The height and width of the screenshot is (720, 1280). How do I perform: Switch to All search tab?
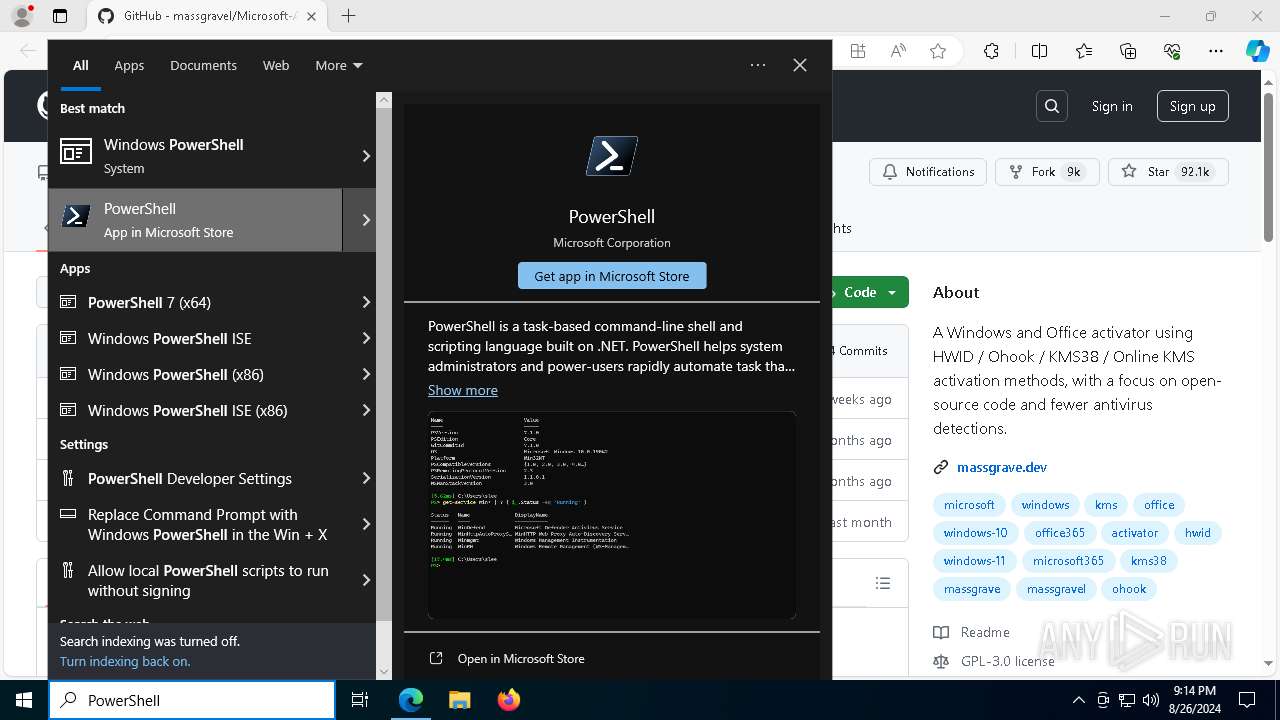coord(80,65)
